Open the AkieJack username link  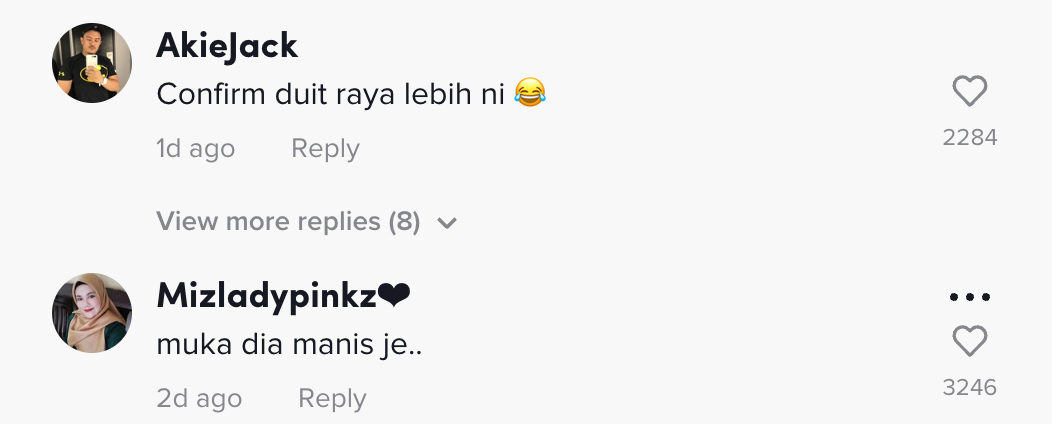(227, 45)
